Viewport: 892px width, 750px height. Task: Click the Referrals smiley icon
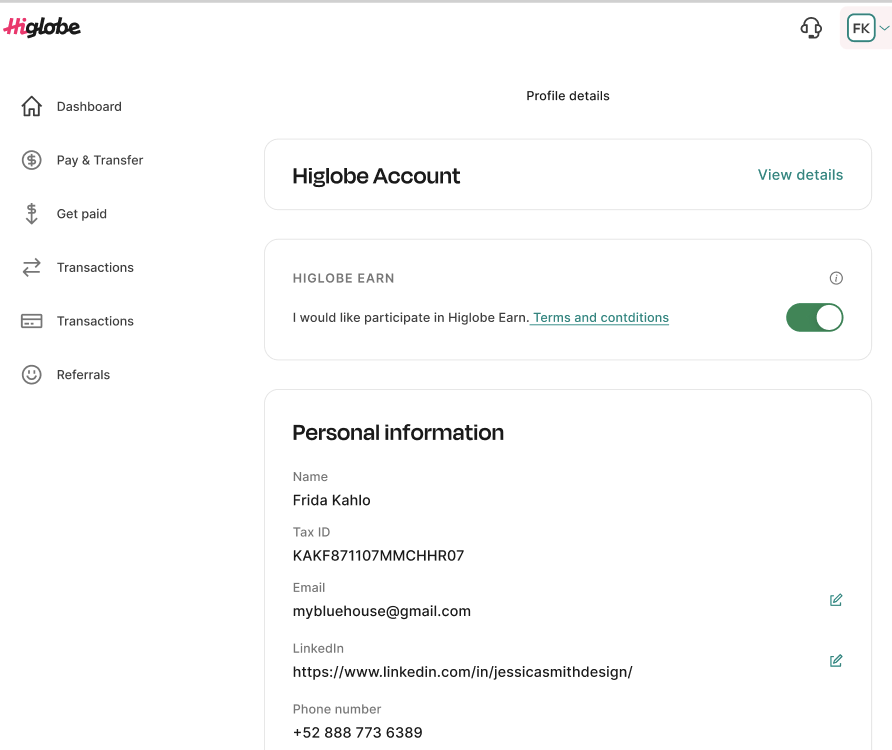[x=32, y=374]
